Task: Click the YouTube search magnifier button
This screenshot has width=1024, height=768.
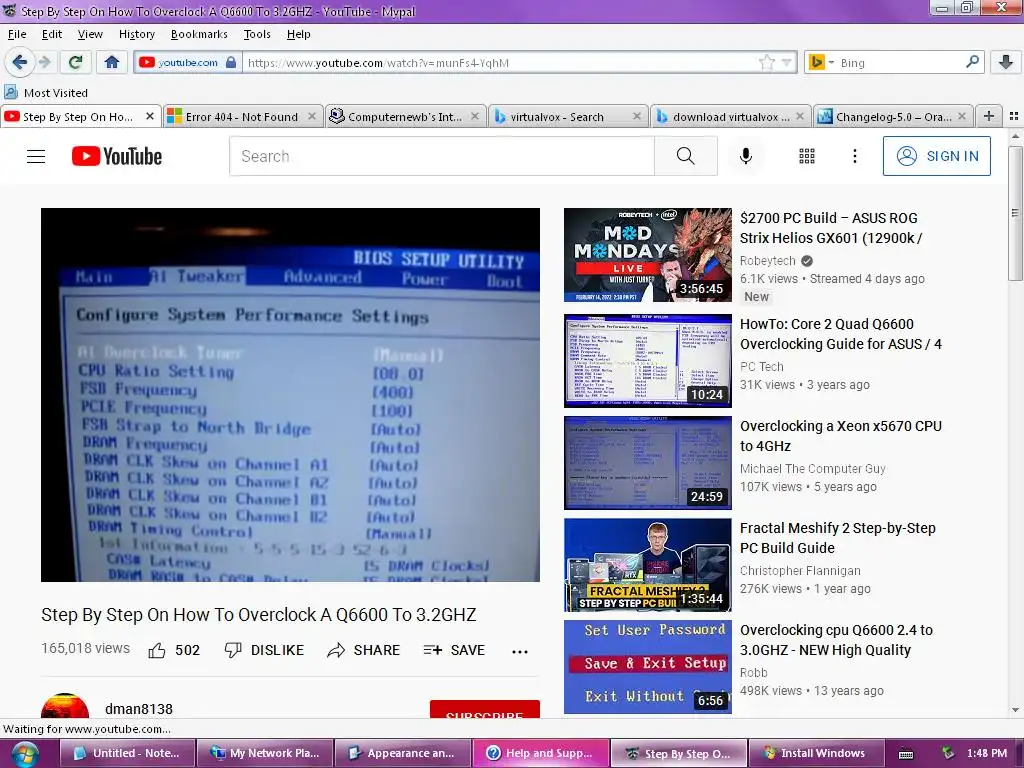Action: [686, 156]
